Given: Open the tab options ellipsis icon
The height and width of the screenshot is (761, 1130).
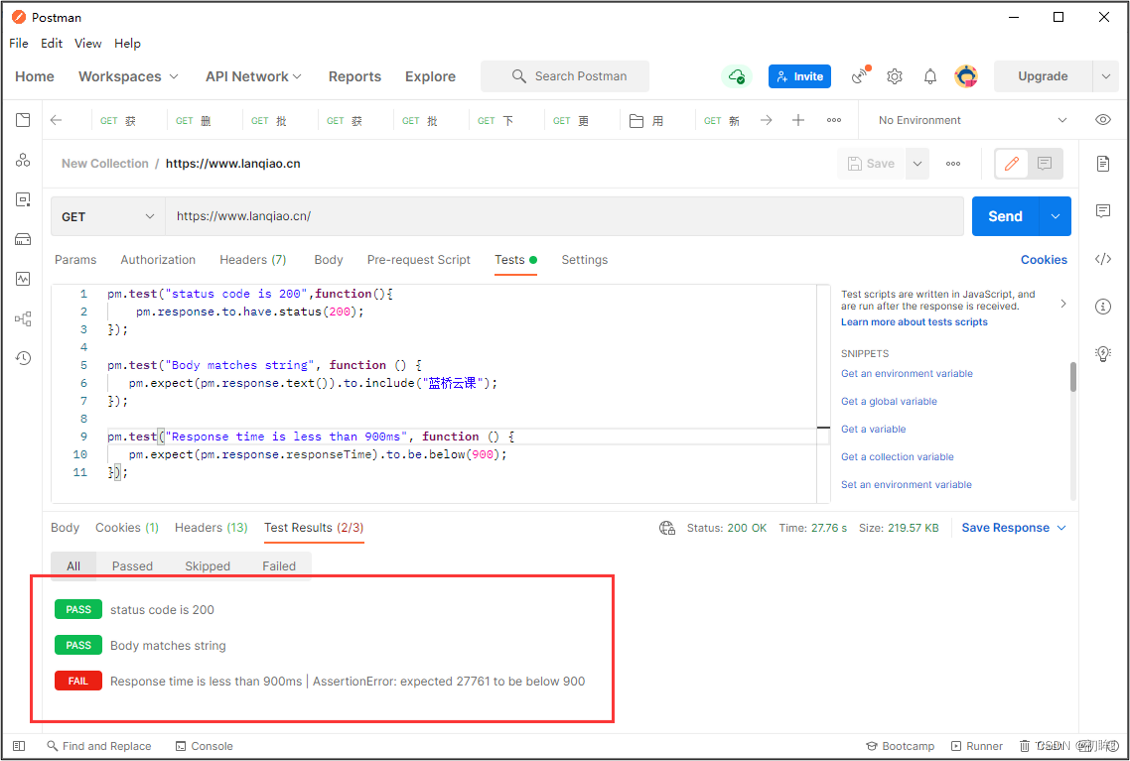Looking at the screenshot, I should click(x=834, y=120).
